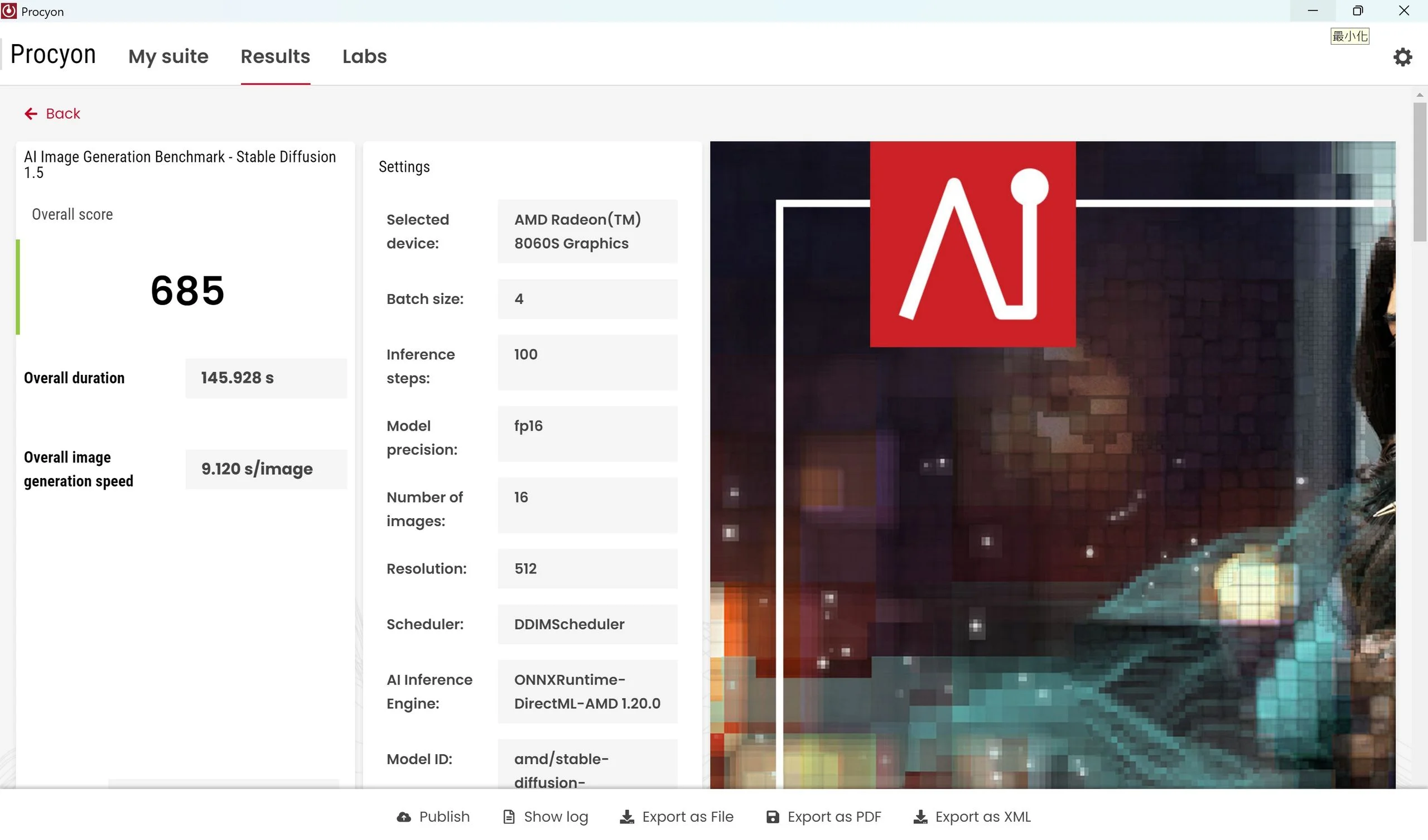Open settings with the gear icon
This screenshot has height=840, width=1428.
click(1402, 57)
